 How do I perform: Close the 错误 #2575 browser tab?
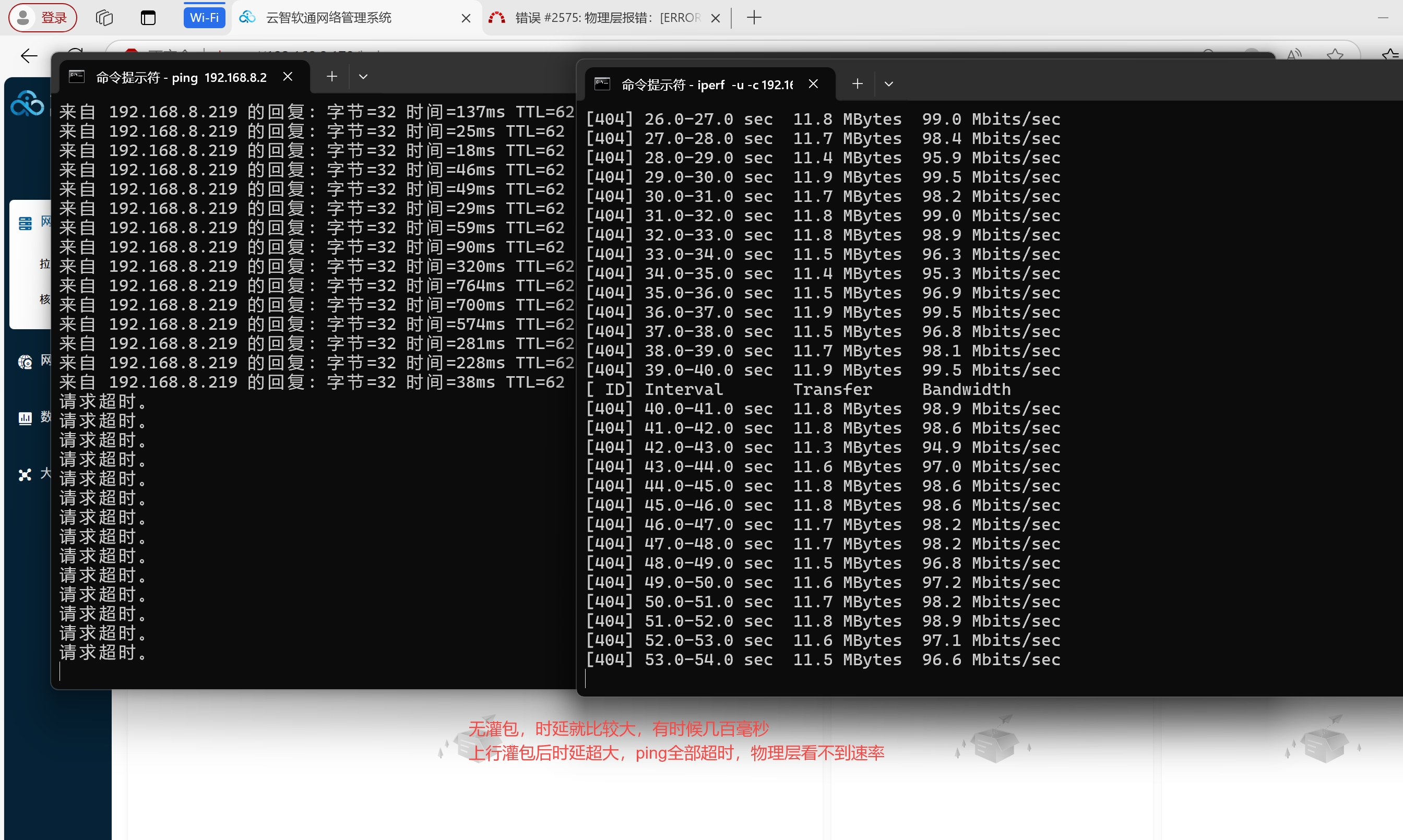click(x=716, y=18)
